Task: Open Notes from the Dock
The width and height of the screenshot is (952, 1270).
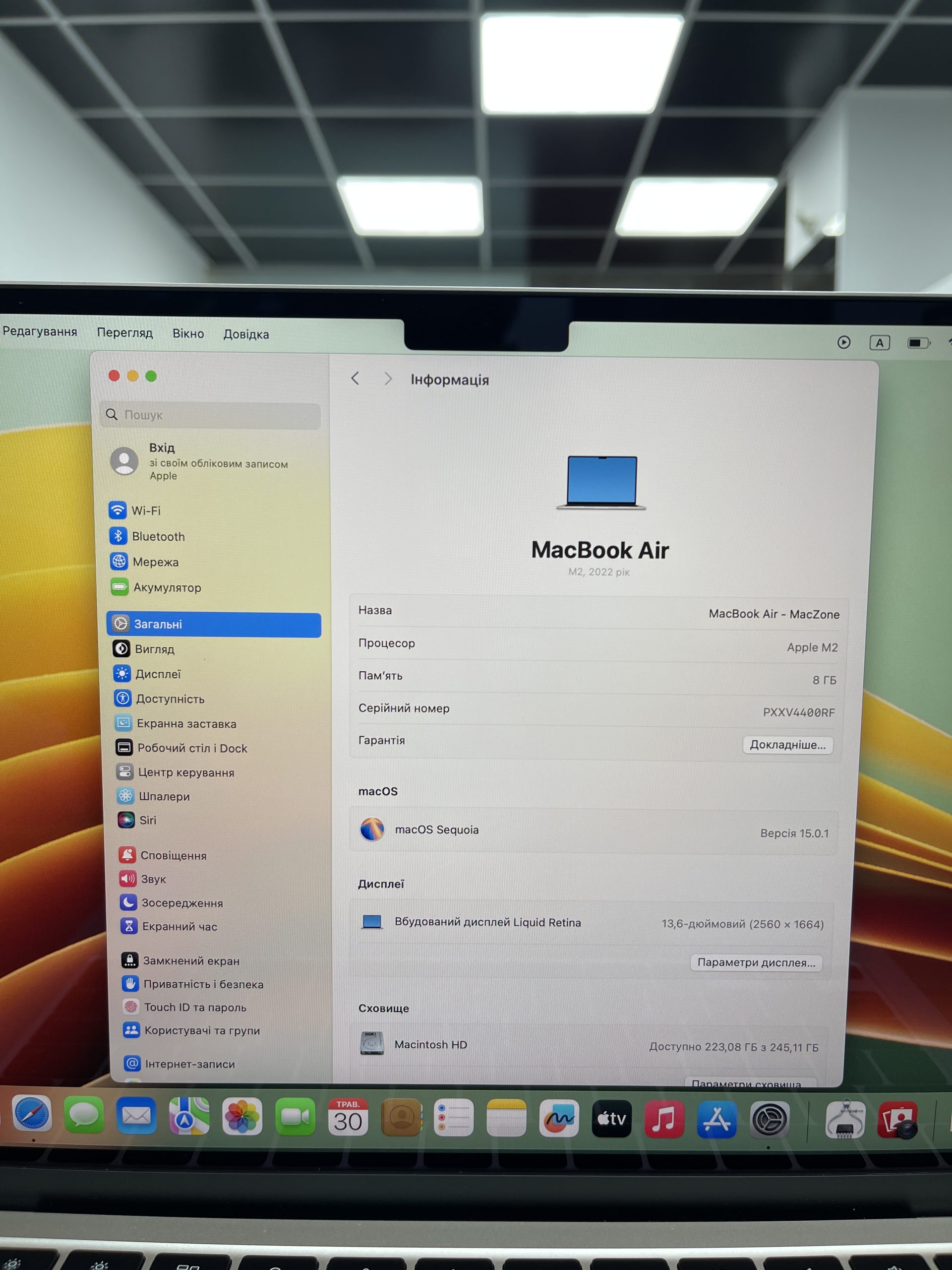Action: click(506, 1118)
